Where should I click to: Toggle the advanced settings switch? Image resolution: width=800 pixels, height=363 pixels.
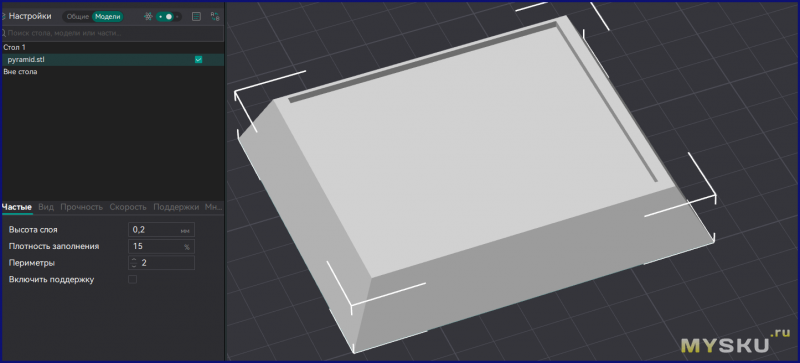(x=168, y=16)
